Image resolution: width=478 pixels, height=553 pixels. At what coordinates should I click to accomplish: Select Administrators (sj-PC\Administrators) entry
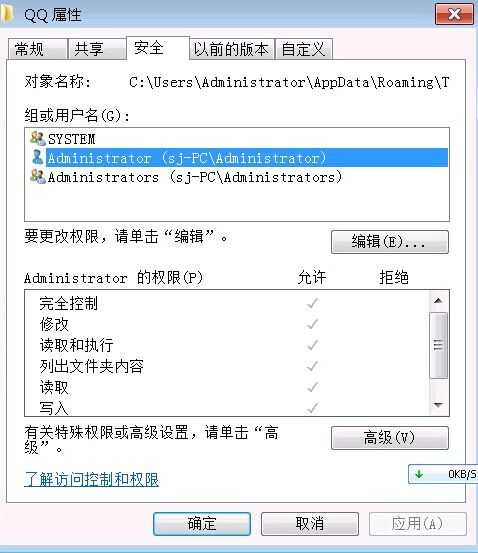coord(195,177)
